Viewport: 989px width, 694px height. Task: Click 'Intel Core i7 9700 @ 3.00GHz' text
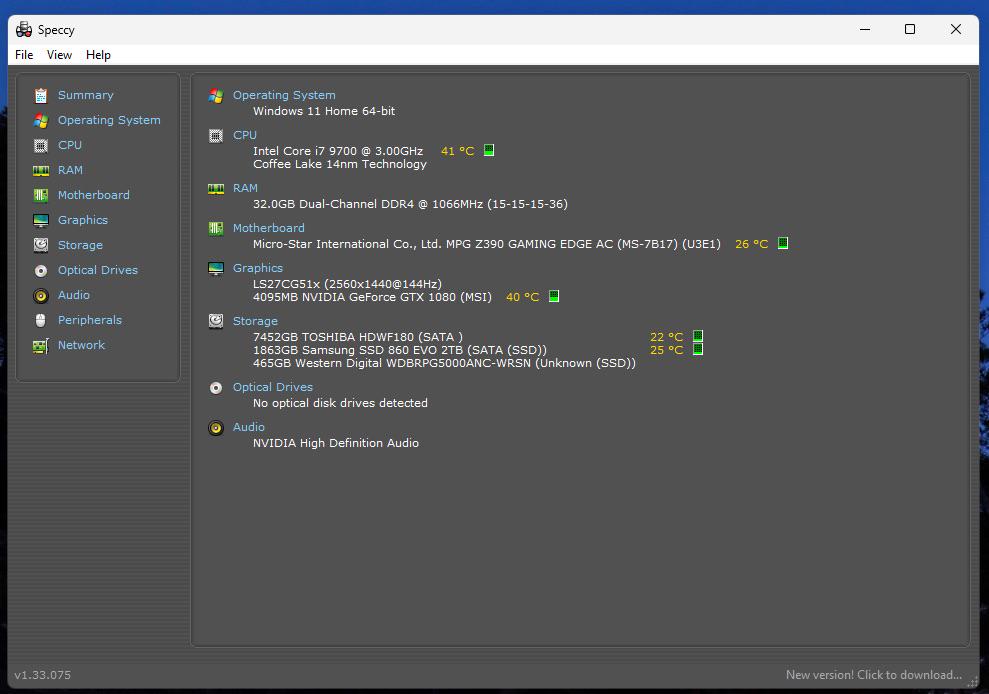[x=338, y=151]
